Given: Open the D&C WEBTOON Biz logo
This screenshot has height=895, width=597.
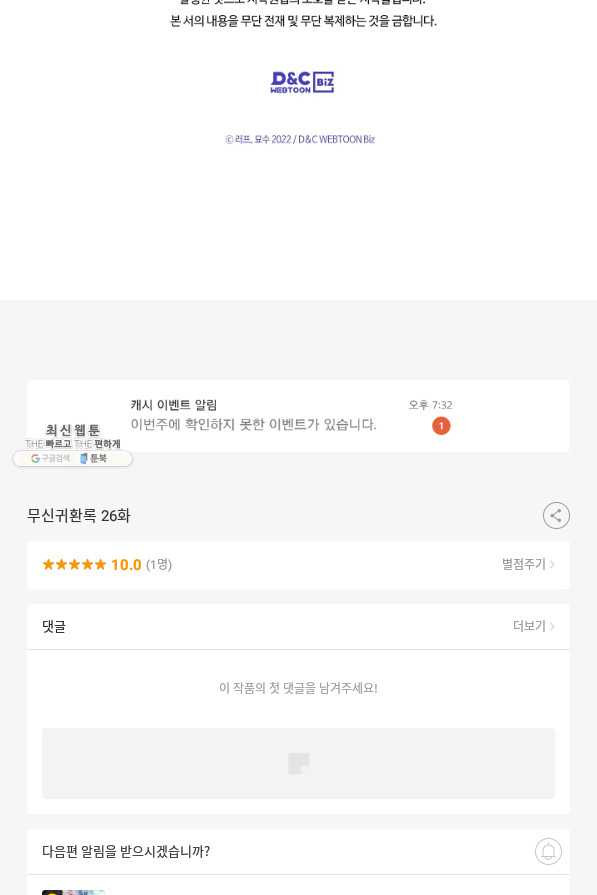Looking at the screenshot, I should pos(302,82).
